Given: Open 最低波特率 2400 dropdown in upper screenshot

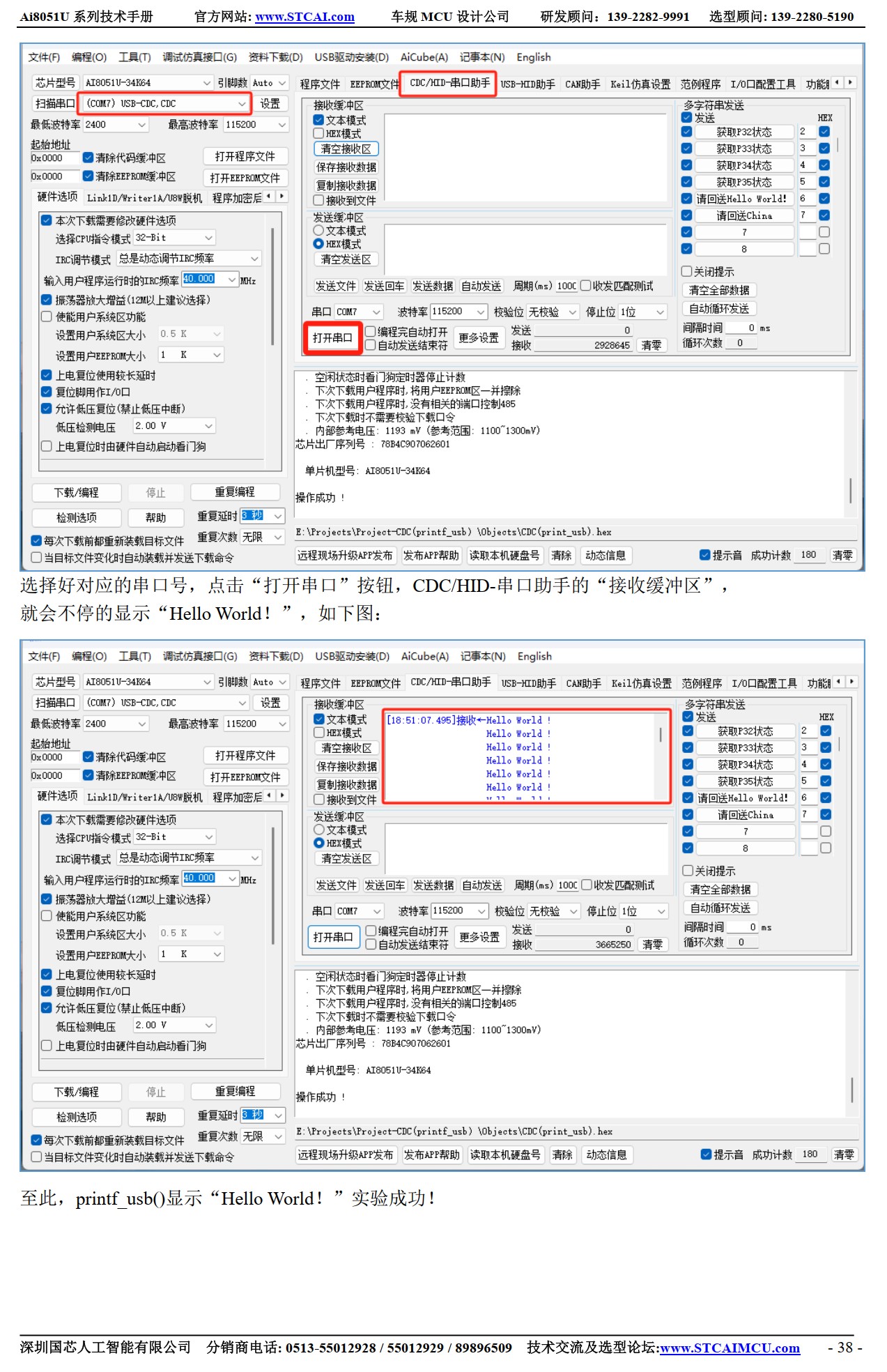Looking at the screenshot, I should (x=116, y=125).
